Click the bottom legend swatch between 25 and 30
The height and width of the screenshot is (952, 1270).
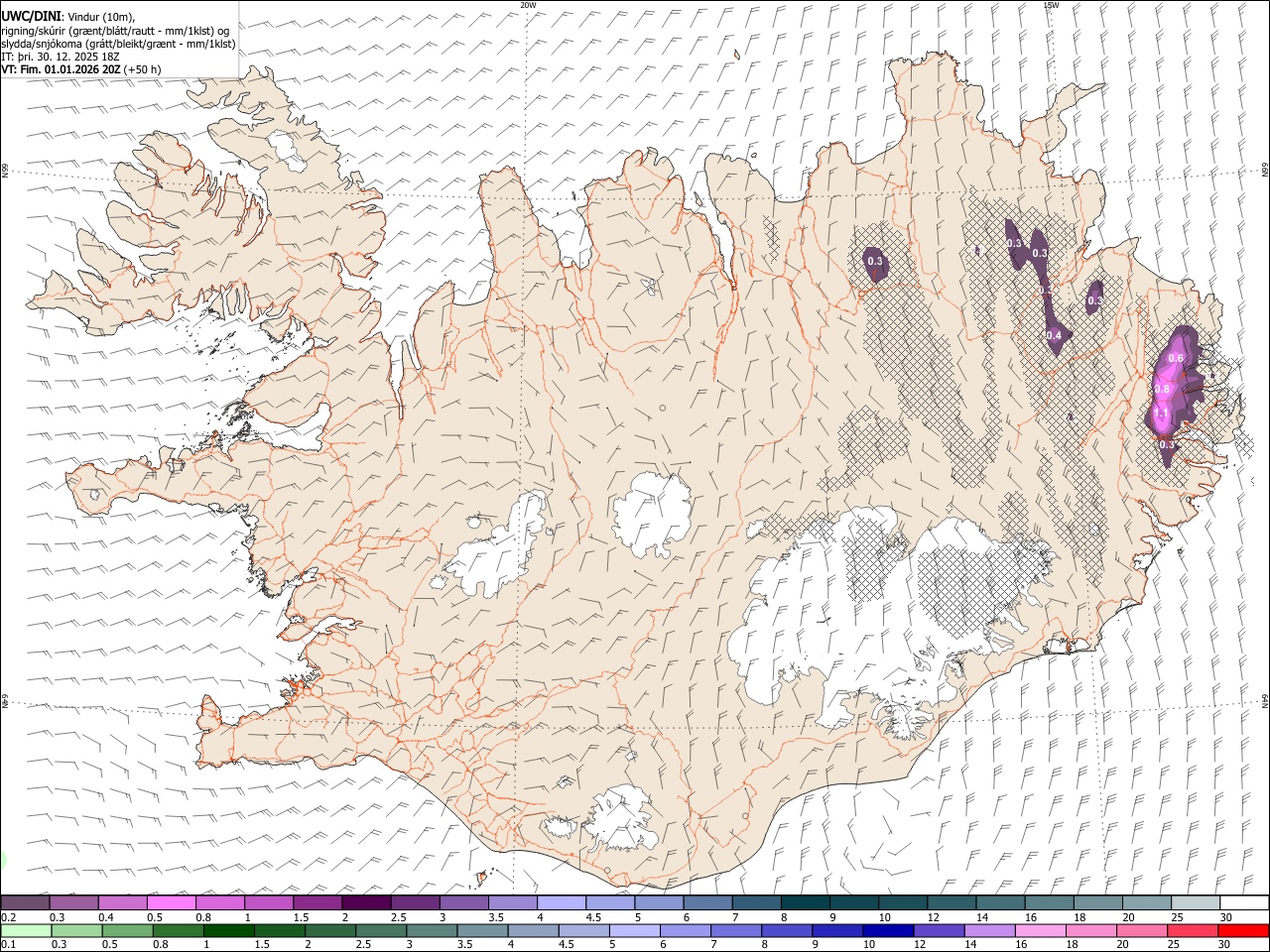tap(1193, 931)
